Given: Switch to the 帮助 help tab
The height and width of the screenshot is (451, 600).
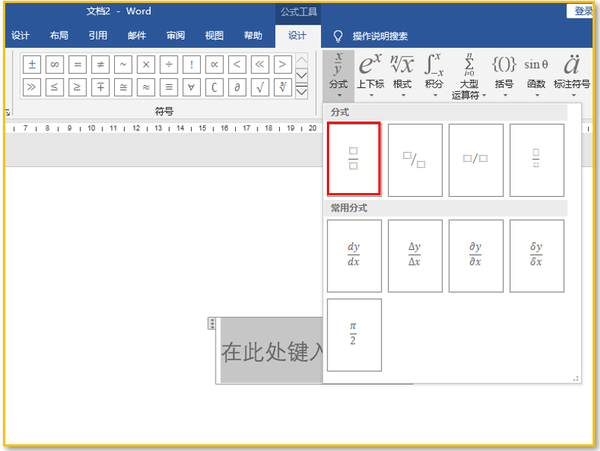Looking at the screenshot, I should coord(253,36).
